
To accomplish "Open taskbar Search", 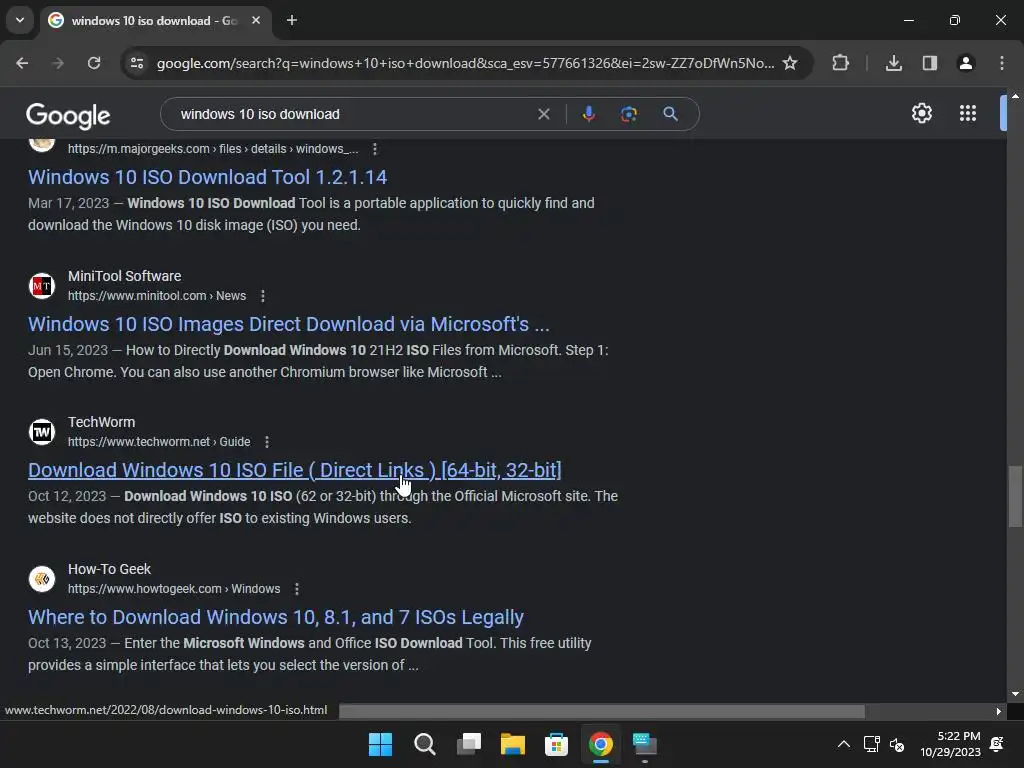I will point(424,744).
